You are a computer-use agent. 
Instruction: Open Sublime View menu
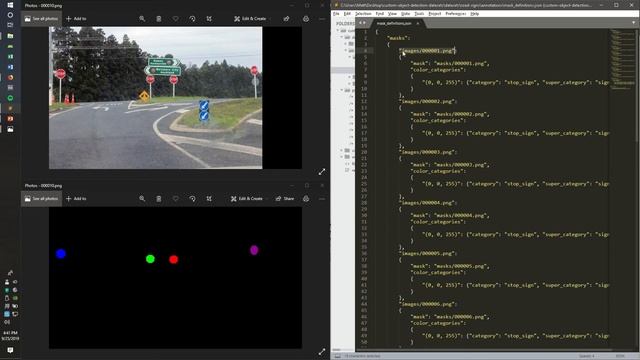tap(392, 13)
